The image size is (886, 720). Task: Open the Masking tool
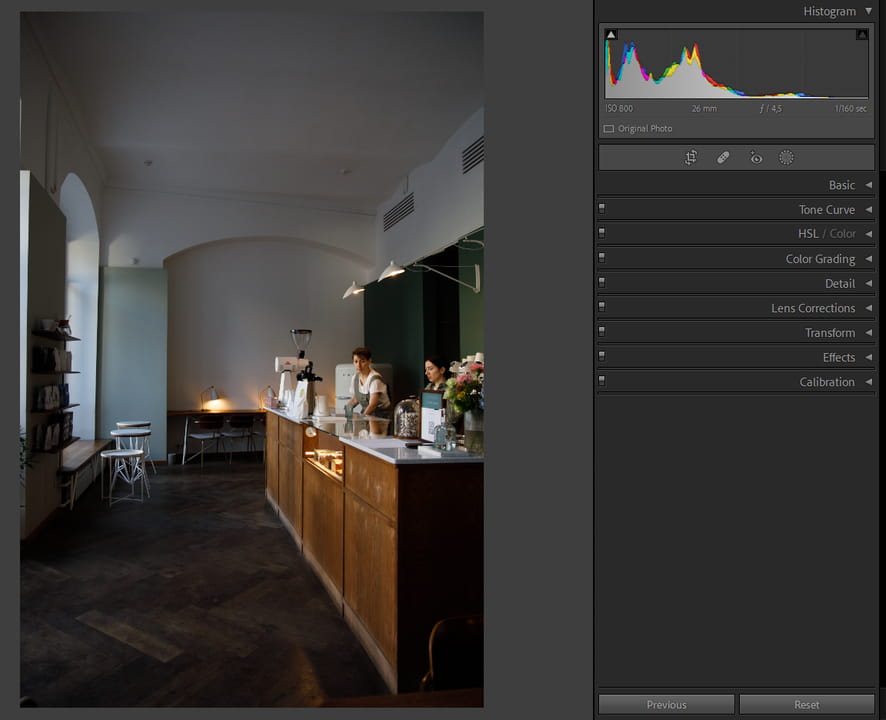tap(786, 158)
